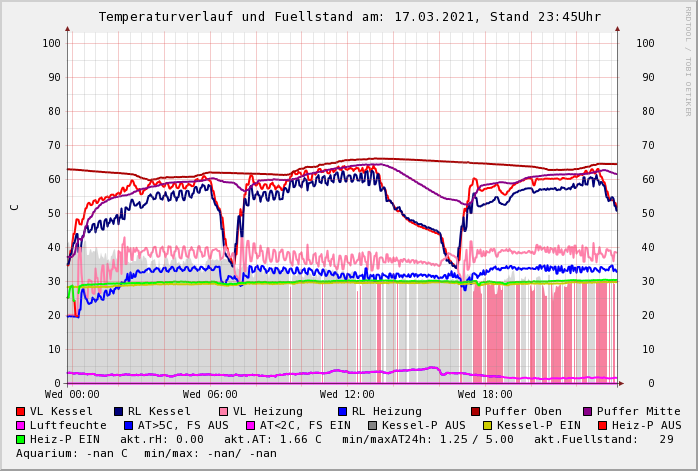Click the red VL Kessel legend swatch
Image resolution: width=698 pixels, height=471 pixels.
coord(20,411)
